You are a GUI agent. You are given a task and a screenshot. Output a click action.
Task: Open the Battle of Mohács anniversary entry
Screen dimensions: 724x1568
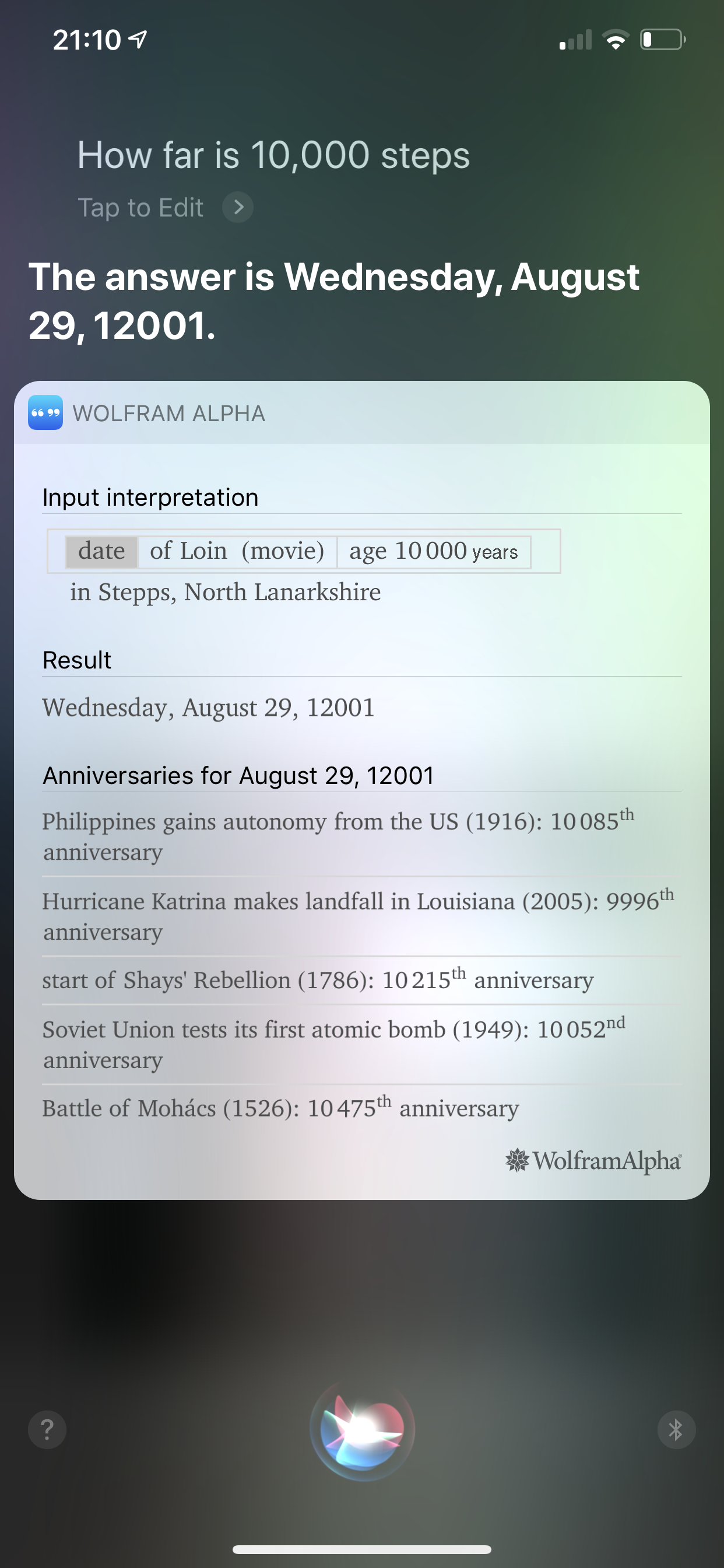(x=362, y=1108)
